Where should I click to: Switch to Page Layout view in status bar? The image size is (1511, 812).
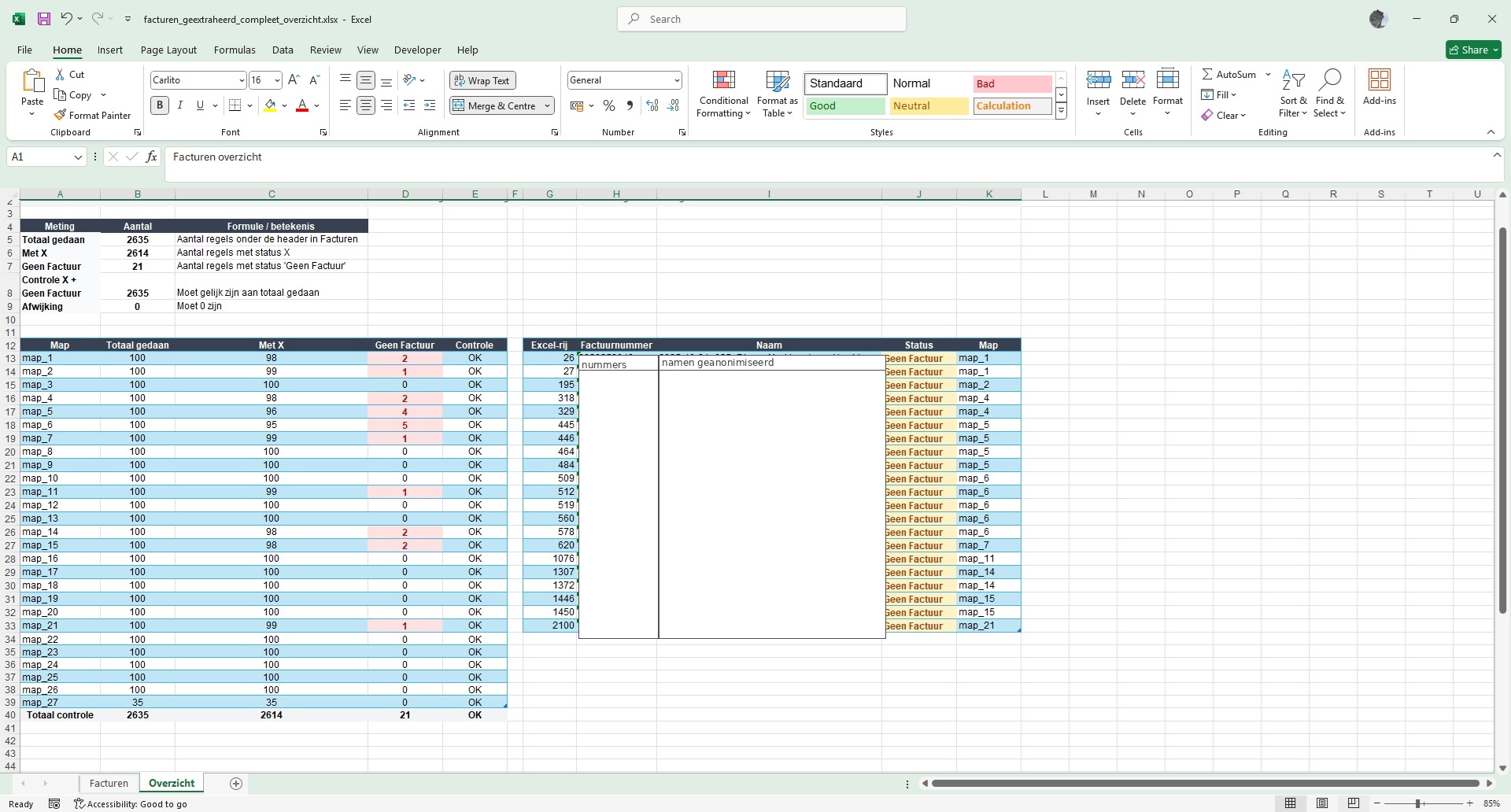1322,803
